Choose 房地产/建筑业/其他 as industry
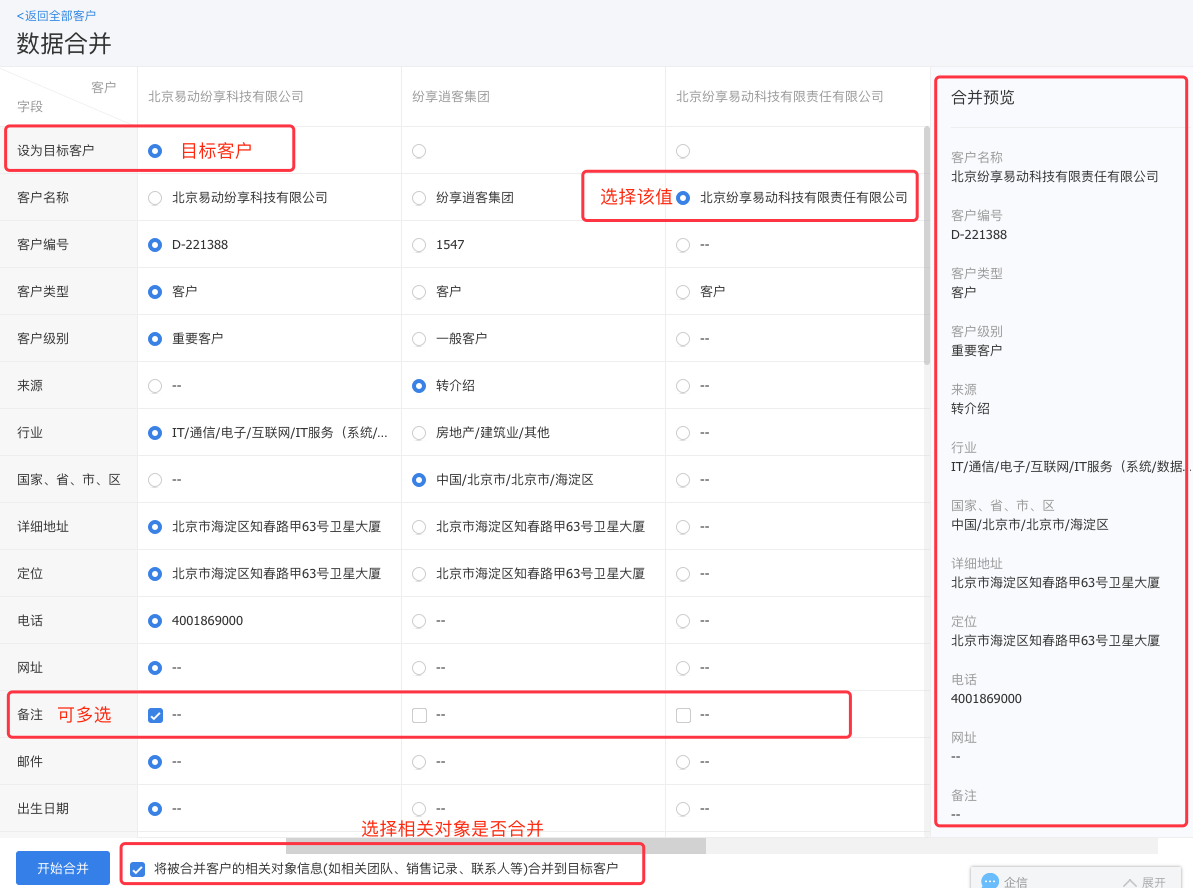This screenshot has height=888, width=1193. coord(419,433)
